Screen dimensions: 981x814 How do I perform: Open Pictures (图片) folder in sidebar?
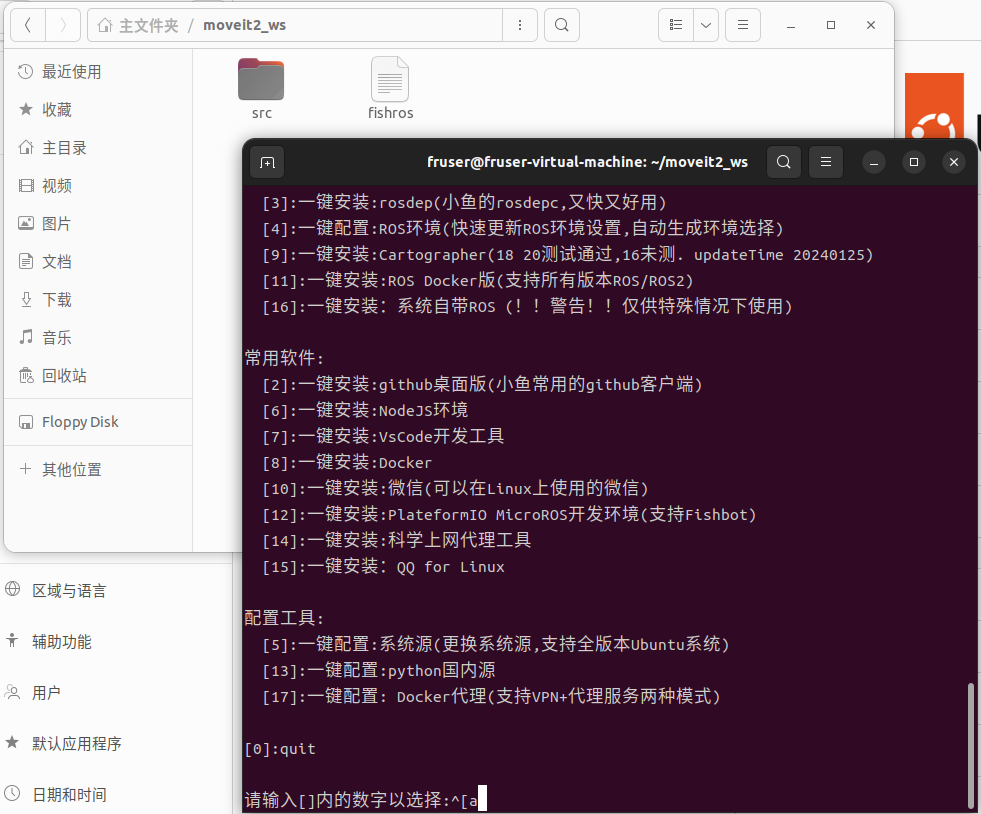coord(98,224)
